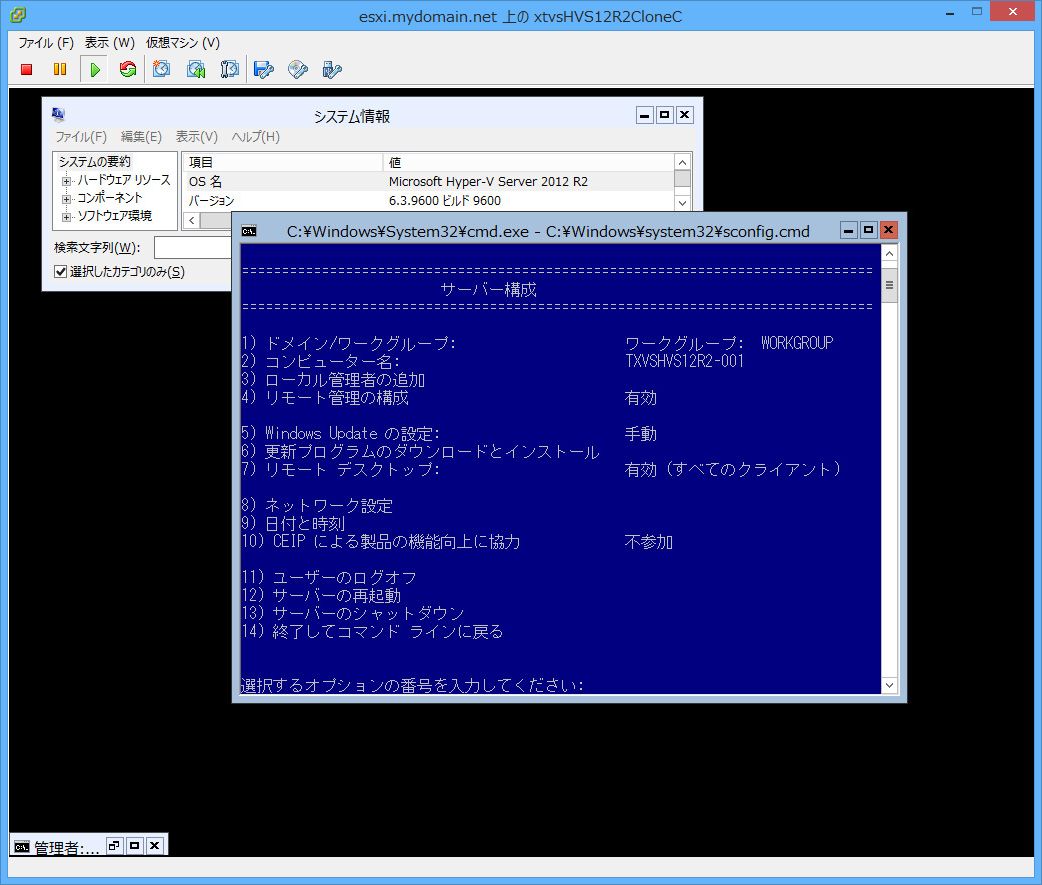Image resolution: width=1042 pixels, height=885 pixels.
Task: Open 編集(E) menu in System Information window
Action: (x=141, y=137)
